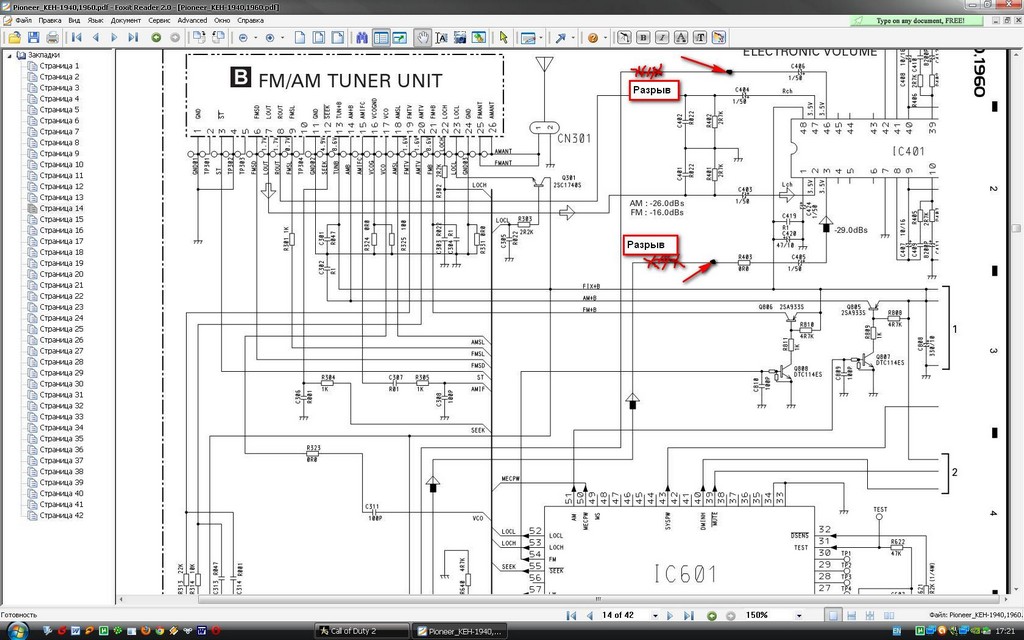1024x640 pixels.
Task: Select bookmark Страница 42
Action: pyautogui.click(x=61, y=515)
